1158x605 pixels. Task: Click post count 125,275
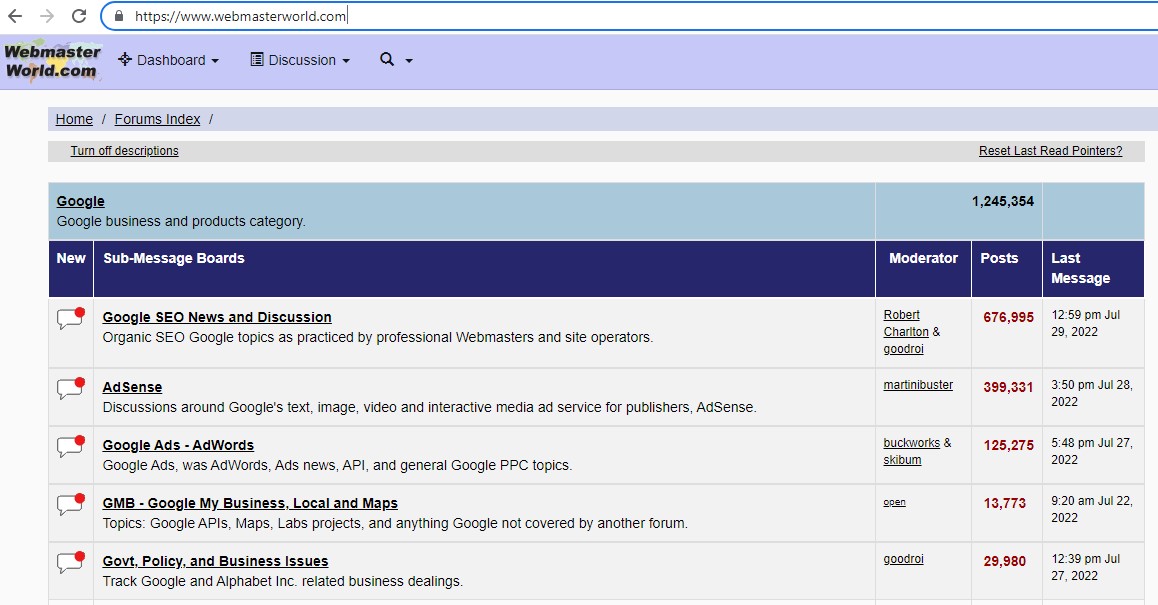(x=1008, y=445)
